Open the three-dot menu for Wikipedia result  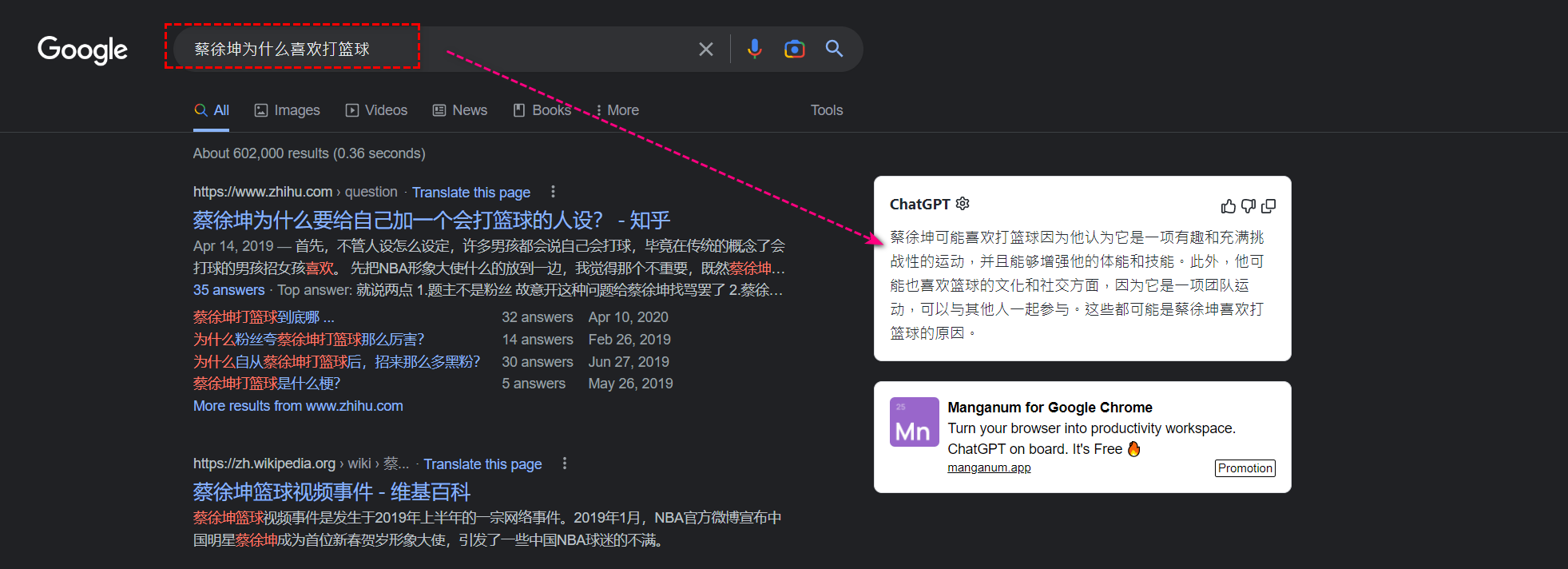point(565,464)
